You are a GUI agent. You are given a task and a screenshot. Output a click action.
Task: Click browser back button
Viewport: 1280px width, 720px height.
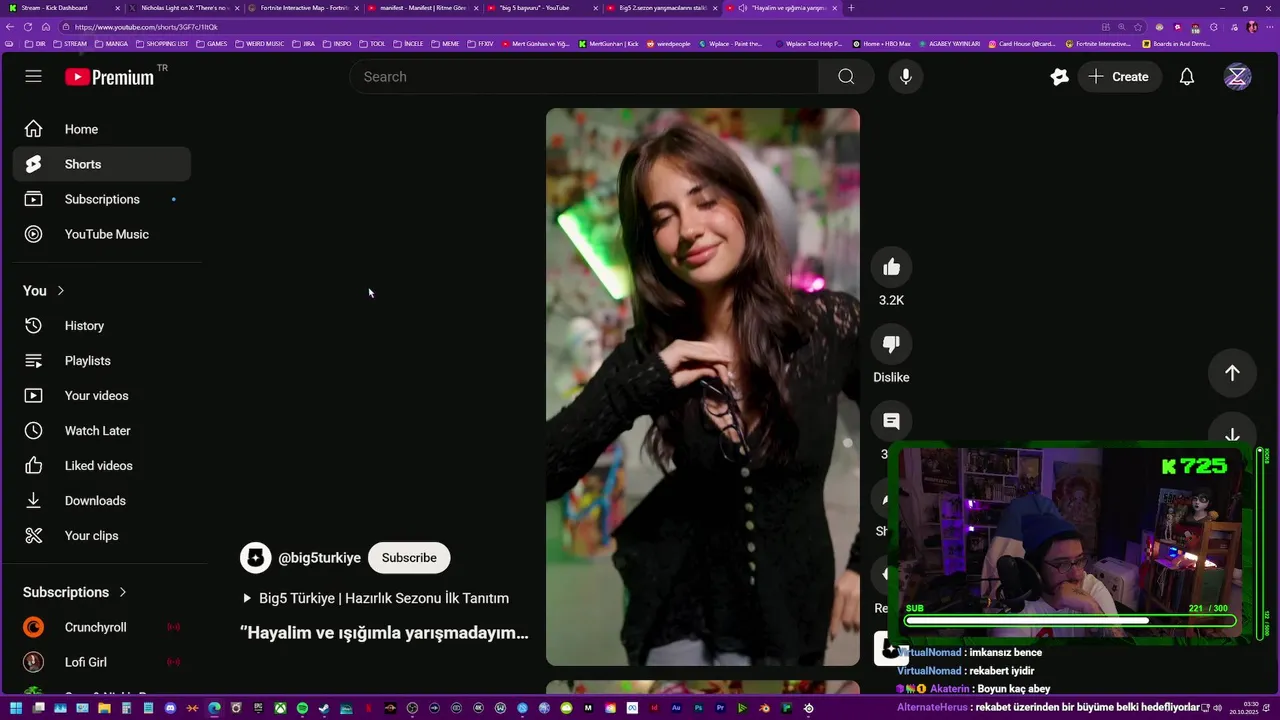[10, 27]
